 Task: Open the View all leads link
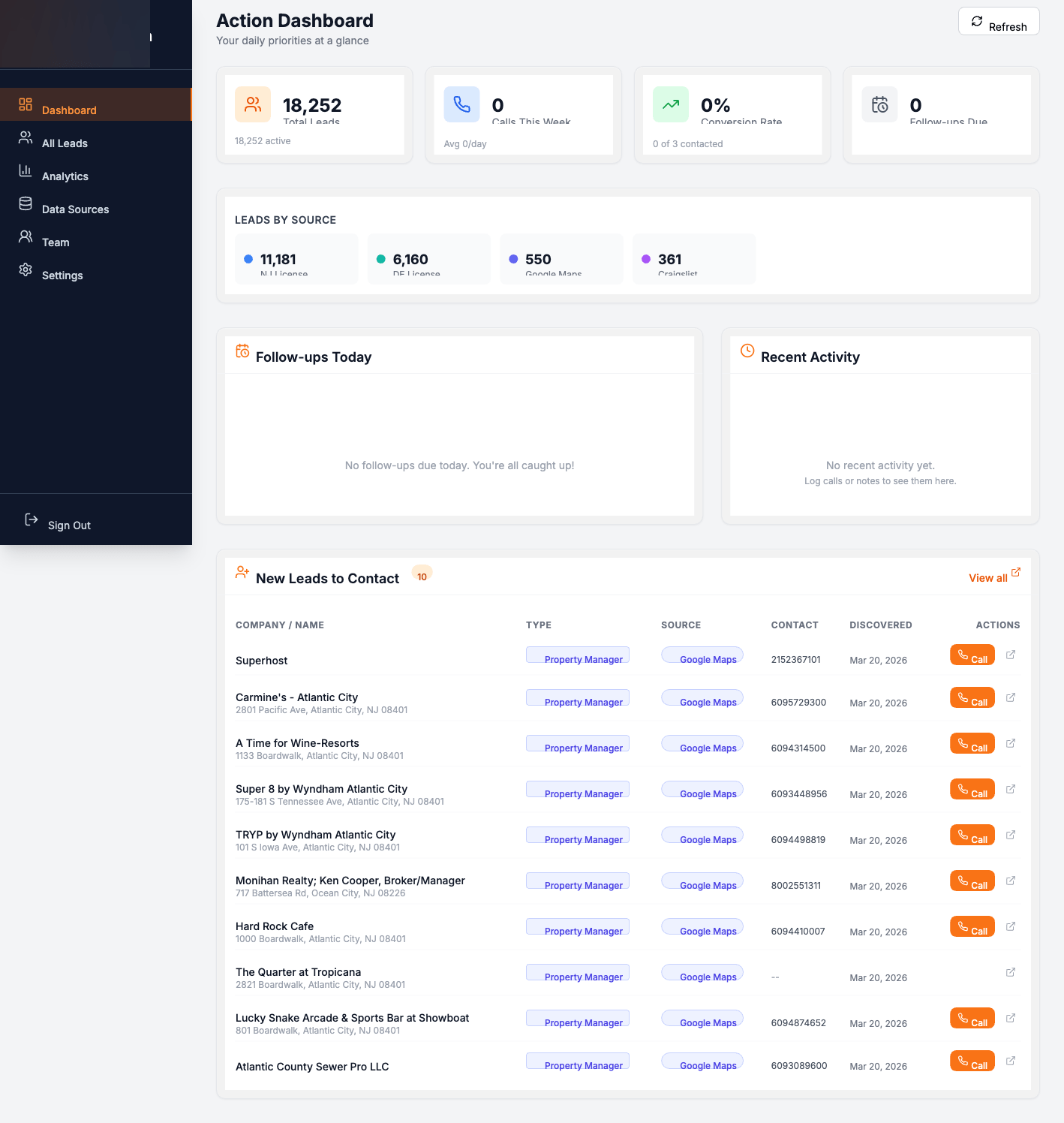pos(994,577)
